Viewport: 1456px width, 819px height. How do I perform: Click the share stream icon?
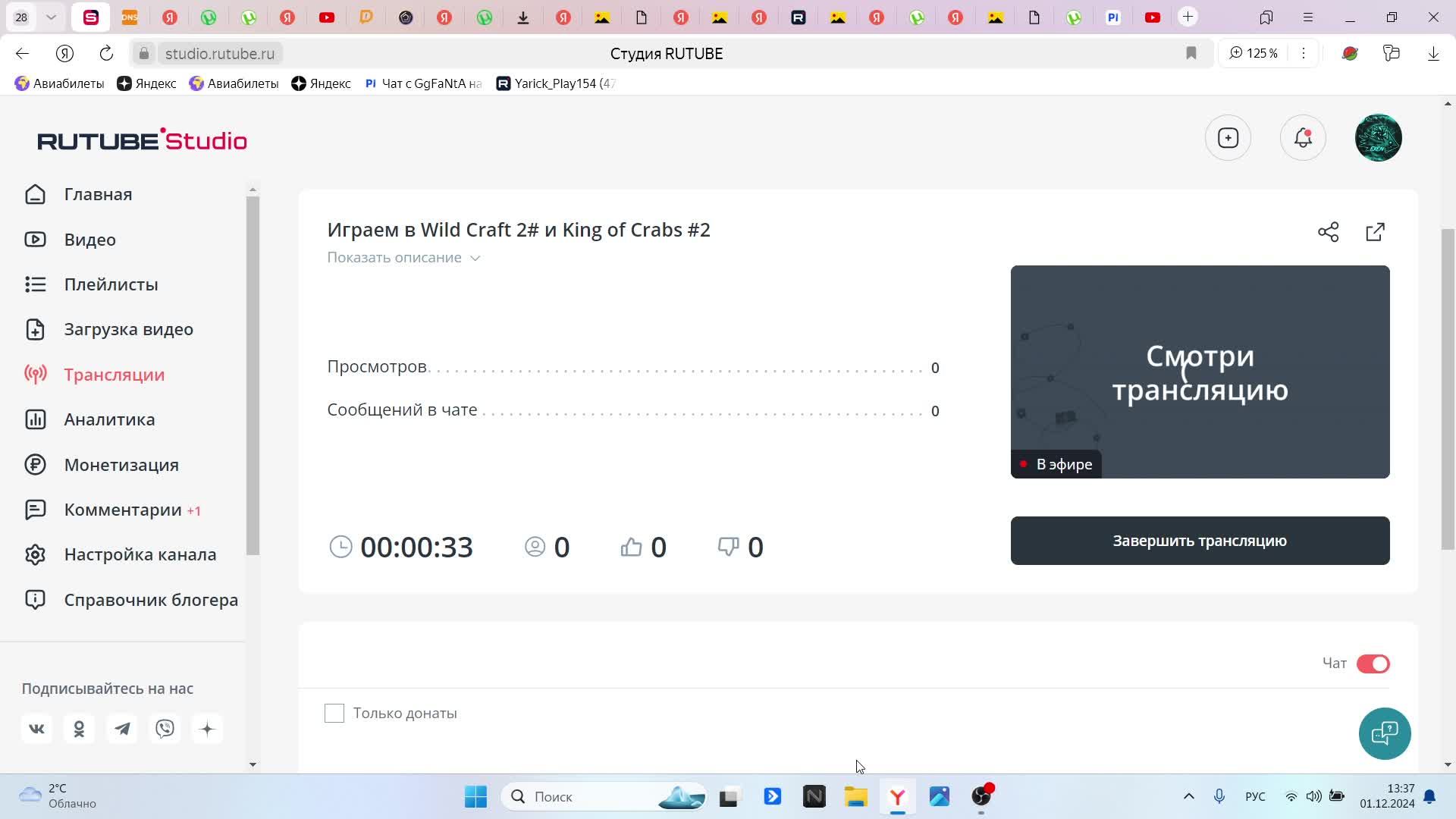click(1328, 232)
